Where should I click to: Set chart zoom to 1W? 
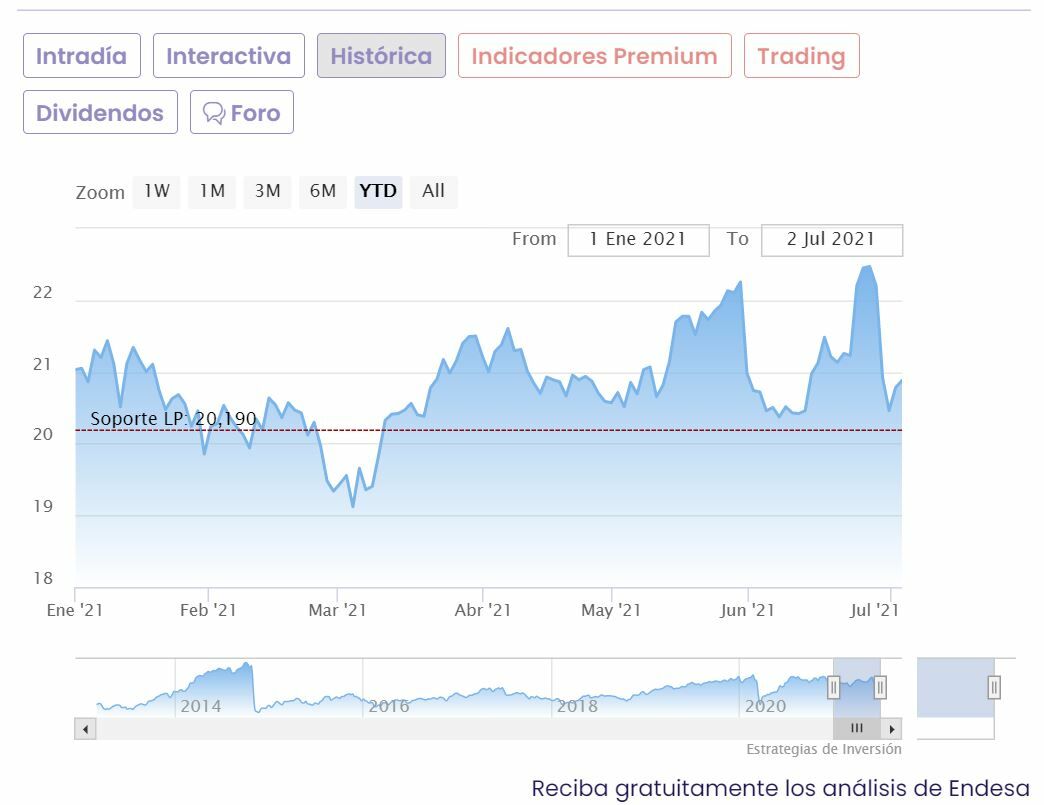tap(157, 191)
